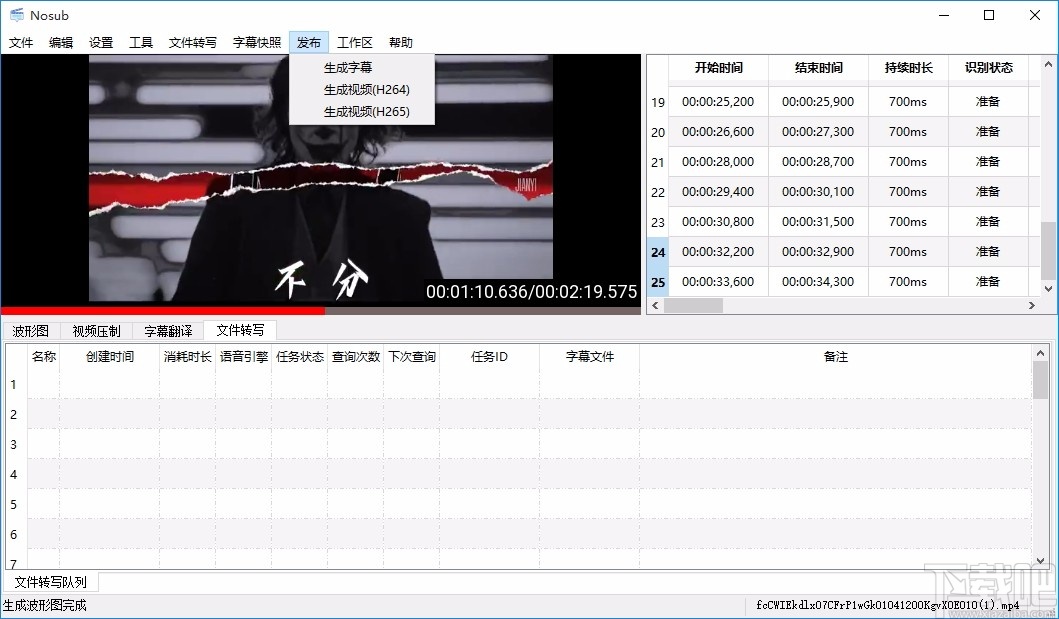Click end time 00:00:32,900 cell
Viewport: 1059px width, 619px height.
pos(818,252)
